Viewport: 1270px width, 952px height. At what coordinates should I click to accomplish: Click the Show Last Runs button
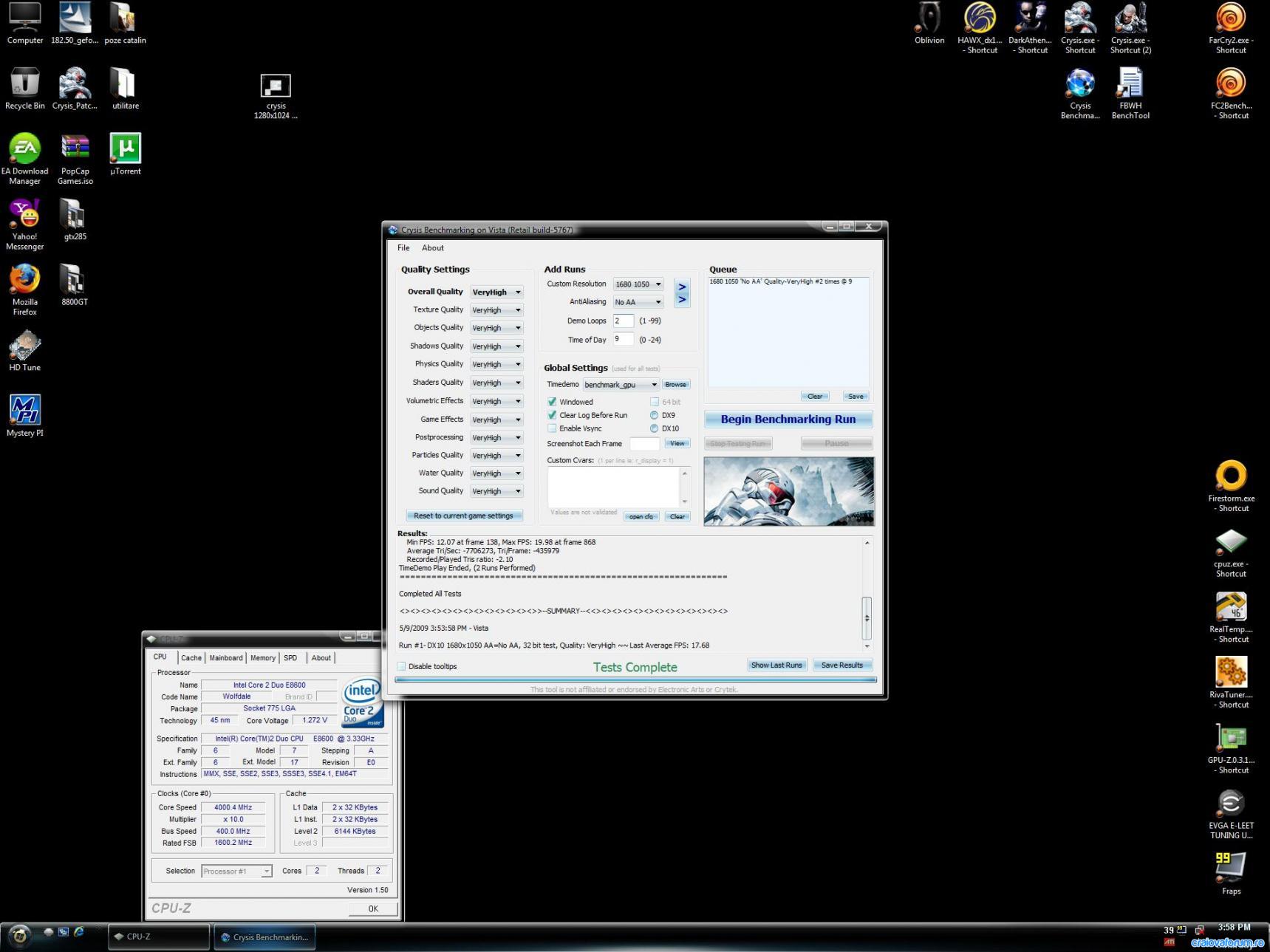point(776,665)
